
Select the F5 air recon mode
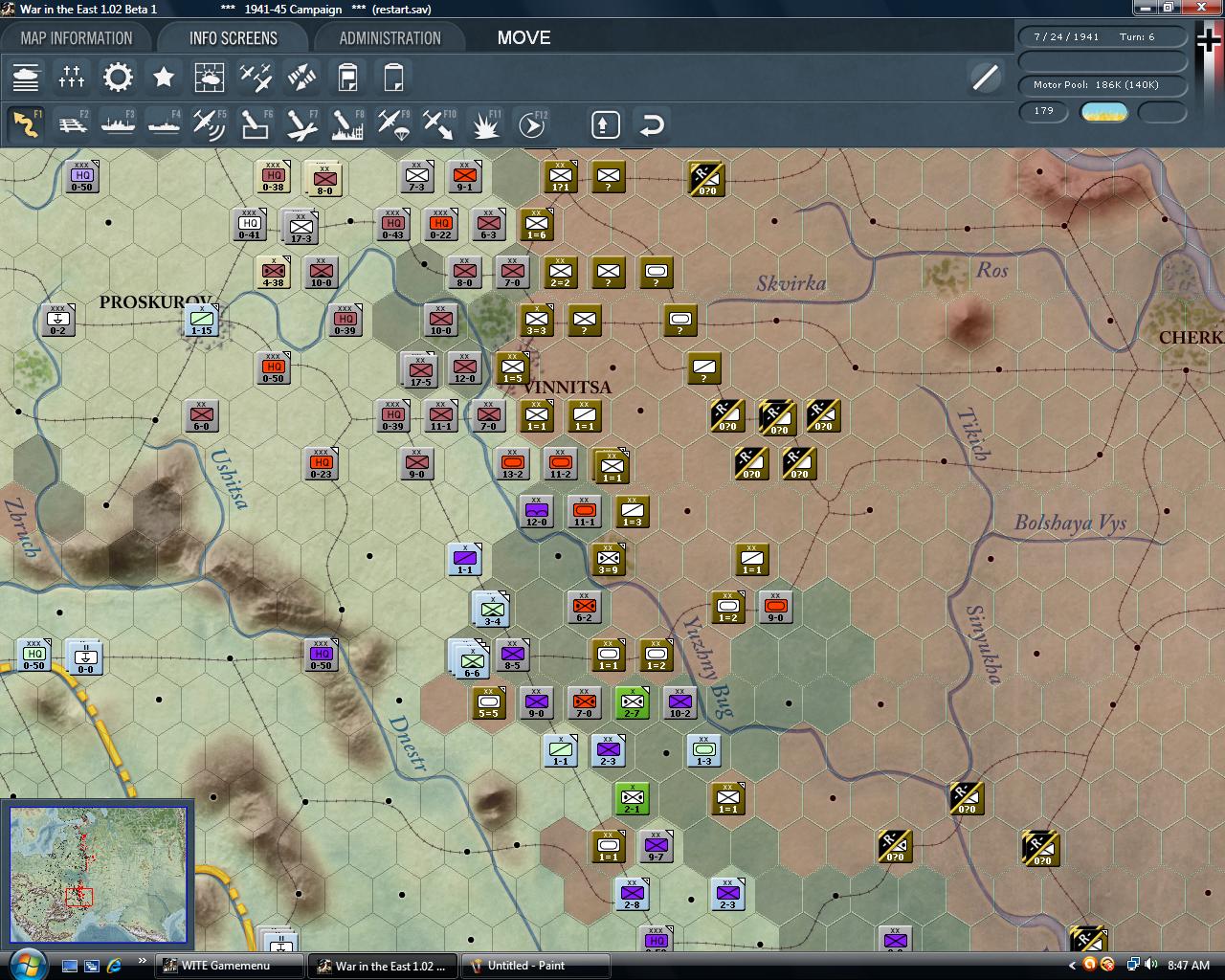click(210, 124)
